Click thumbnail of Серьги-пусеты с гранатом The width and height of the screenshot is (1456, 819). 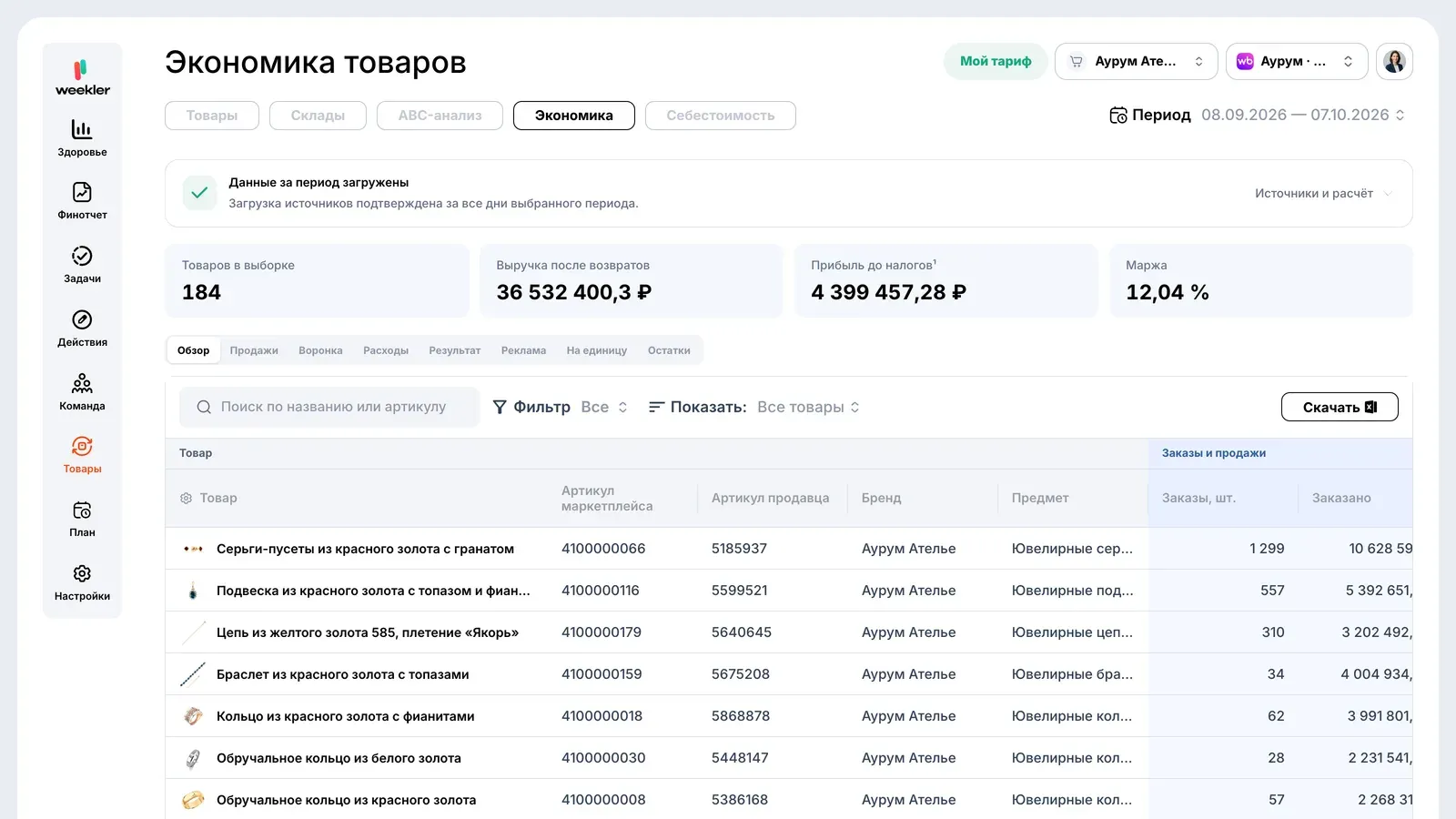click(x=193, y=549)
